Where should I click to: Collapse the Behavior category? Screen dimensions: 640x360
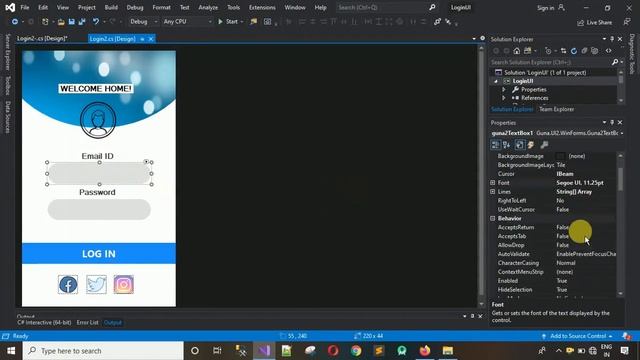coord(493,218)
